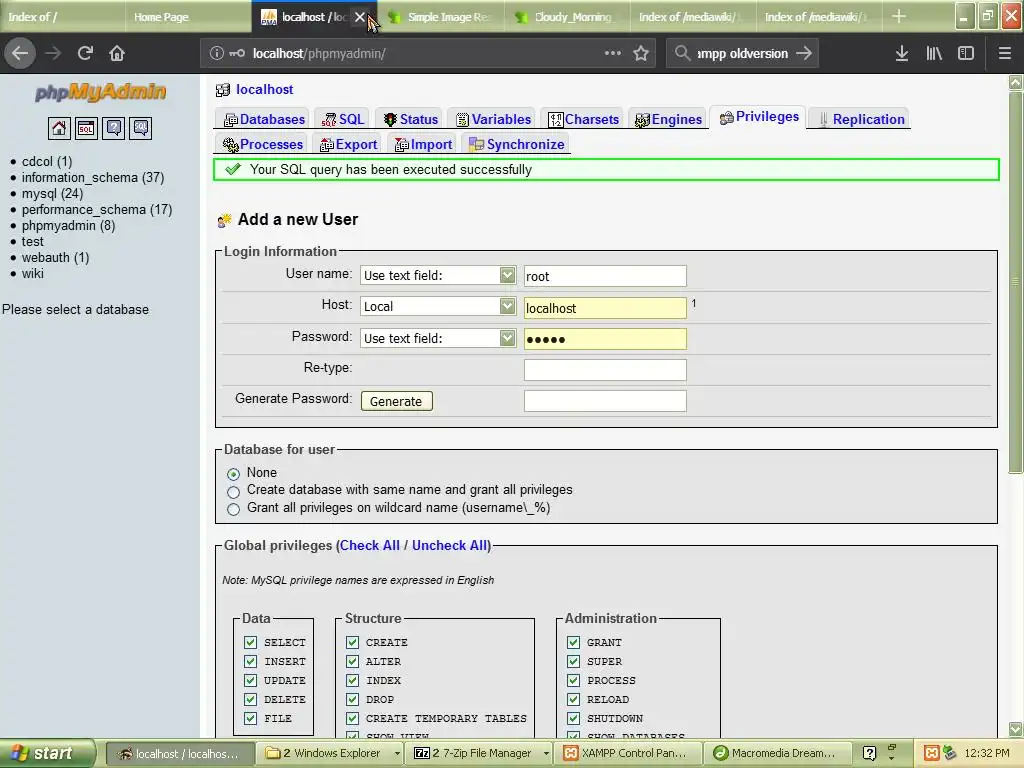The width and height of the screenshot is (1024, 768).
Task: Open the Replication tab
Action: tap(859, 120)
